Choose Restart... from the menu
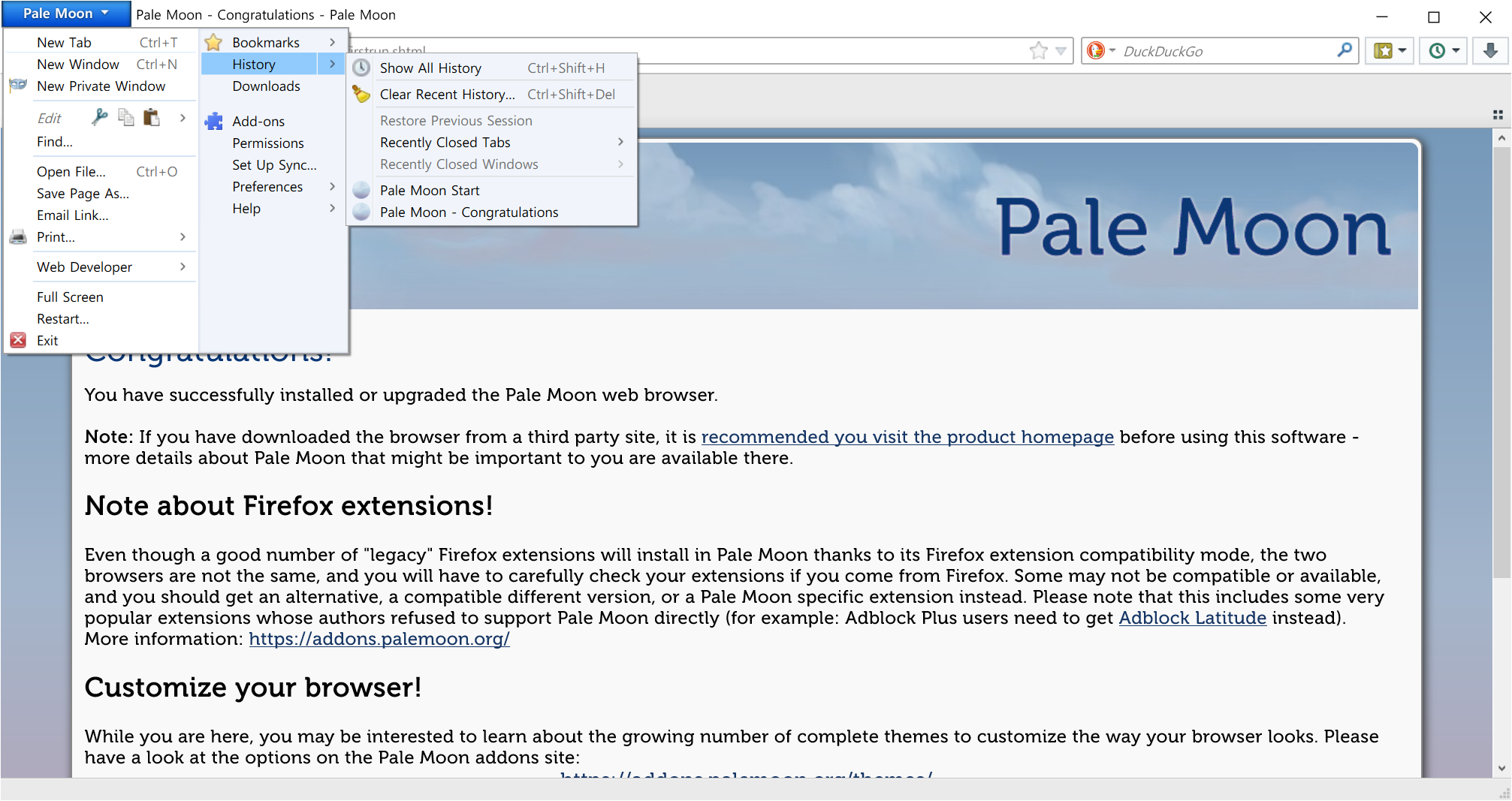The height and width of the screenshot is (801, 1512). click(101, 319)
